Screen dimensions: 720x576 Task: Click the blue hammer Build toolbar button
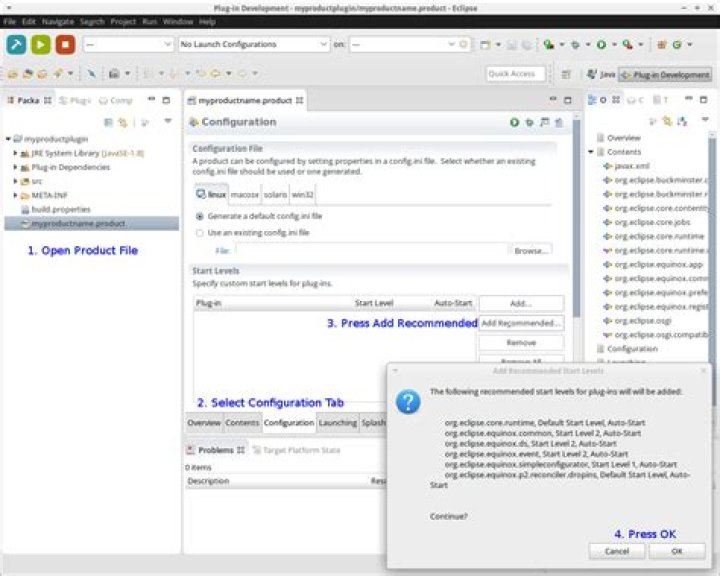[16, 45]
